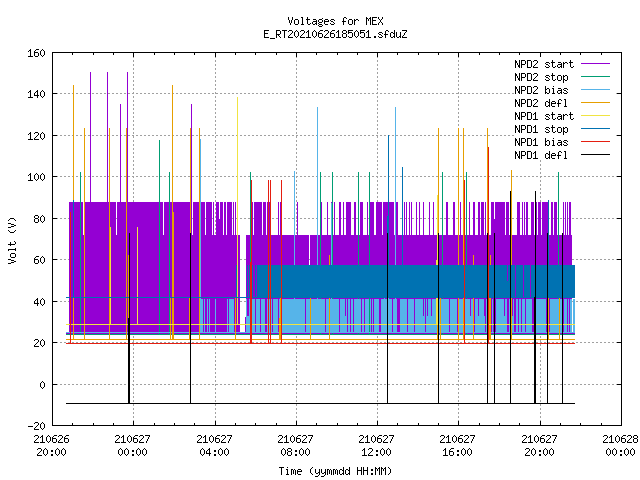The height and width of the screenshot is (480, 640).
Task: Click the X-axis tick '210627 12:00'
Action: point(377,446)
